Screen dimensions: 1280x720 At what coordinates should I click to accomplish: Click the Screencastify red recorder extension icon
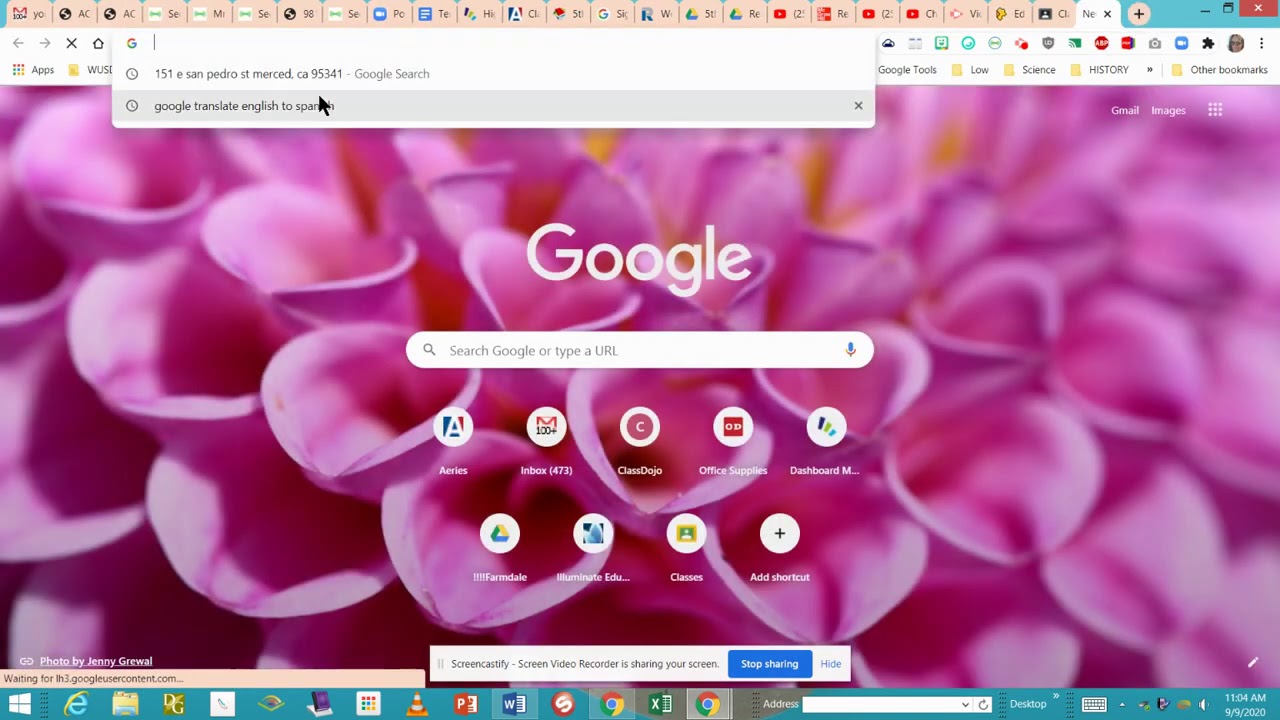pos(1021,43)
